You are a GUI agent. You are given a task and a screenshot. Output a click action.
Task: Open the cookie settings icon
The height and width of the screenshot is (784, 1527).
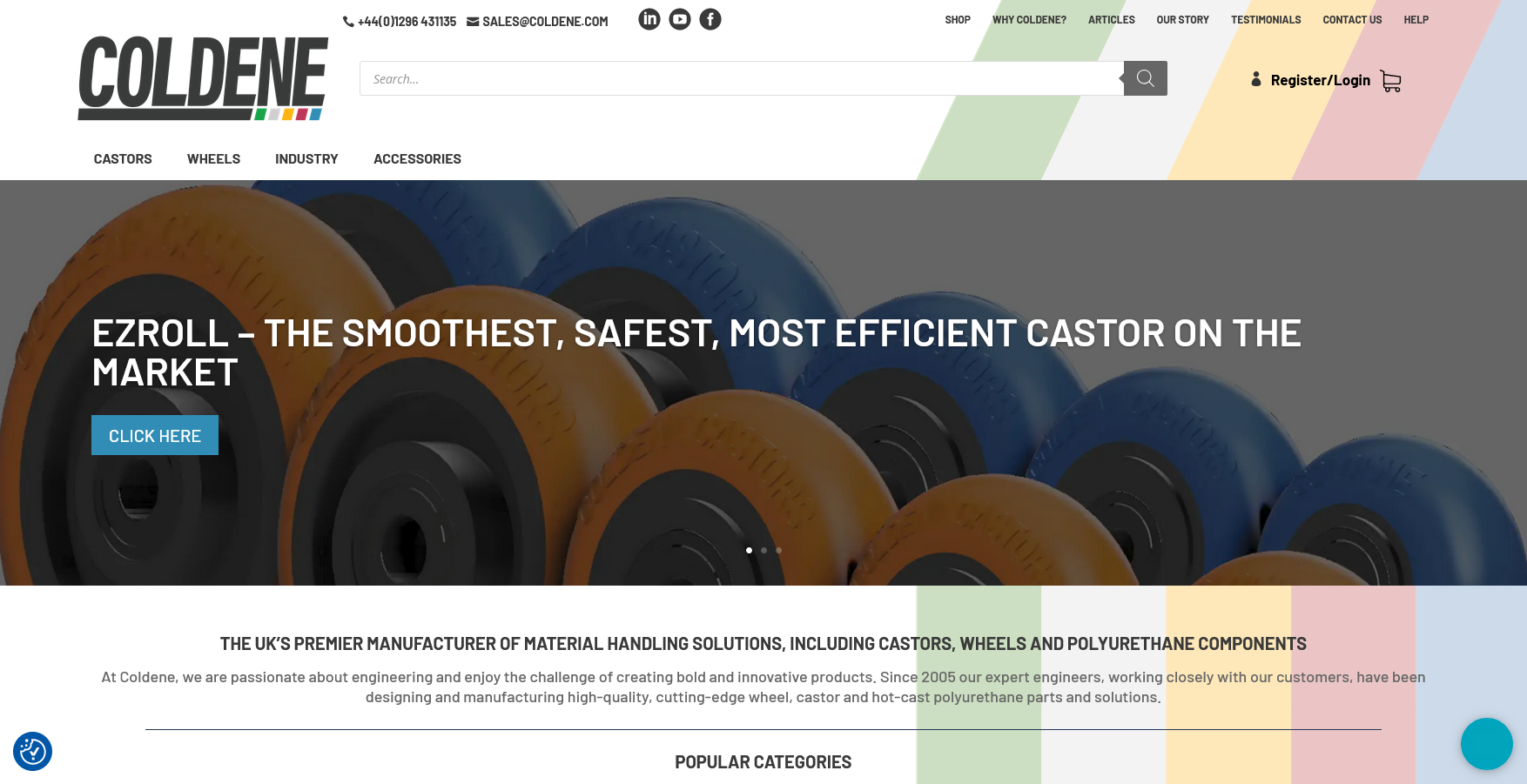click(x=32, y=751)
